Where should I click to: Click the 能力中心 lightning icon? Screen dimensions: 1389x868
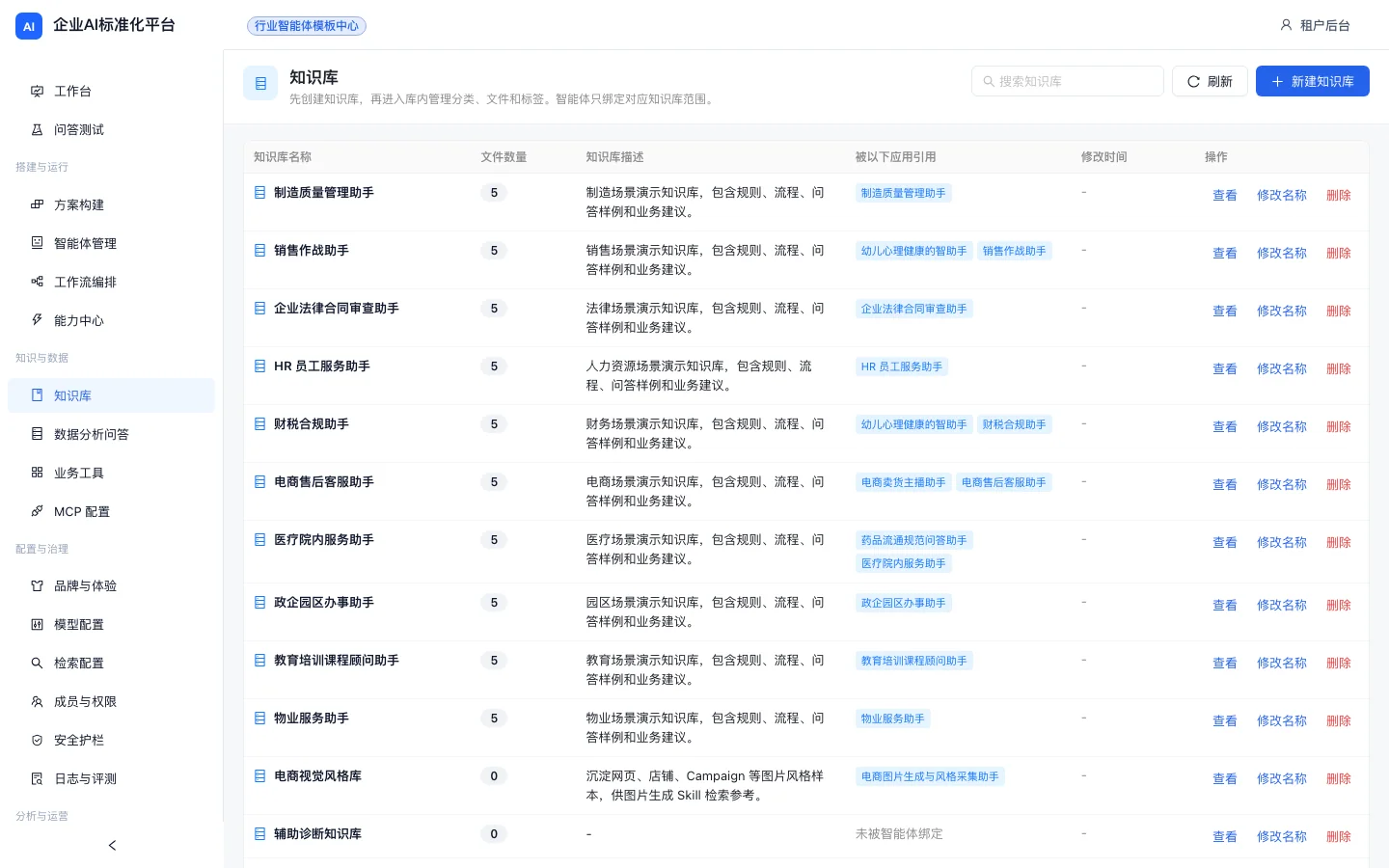click(x=37, y=319)
